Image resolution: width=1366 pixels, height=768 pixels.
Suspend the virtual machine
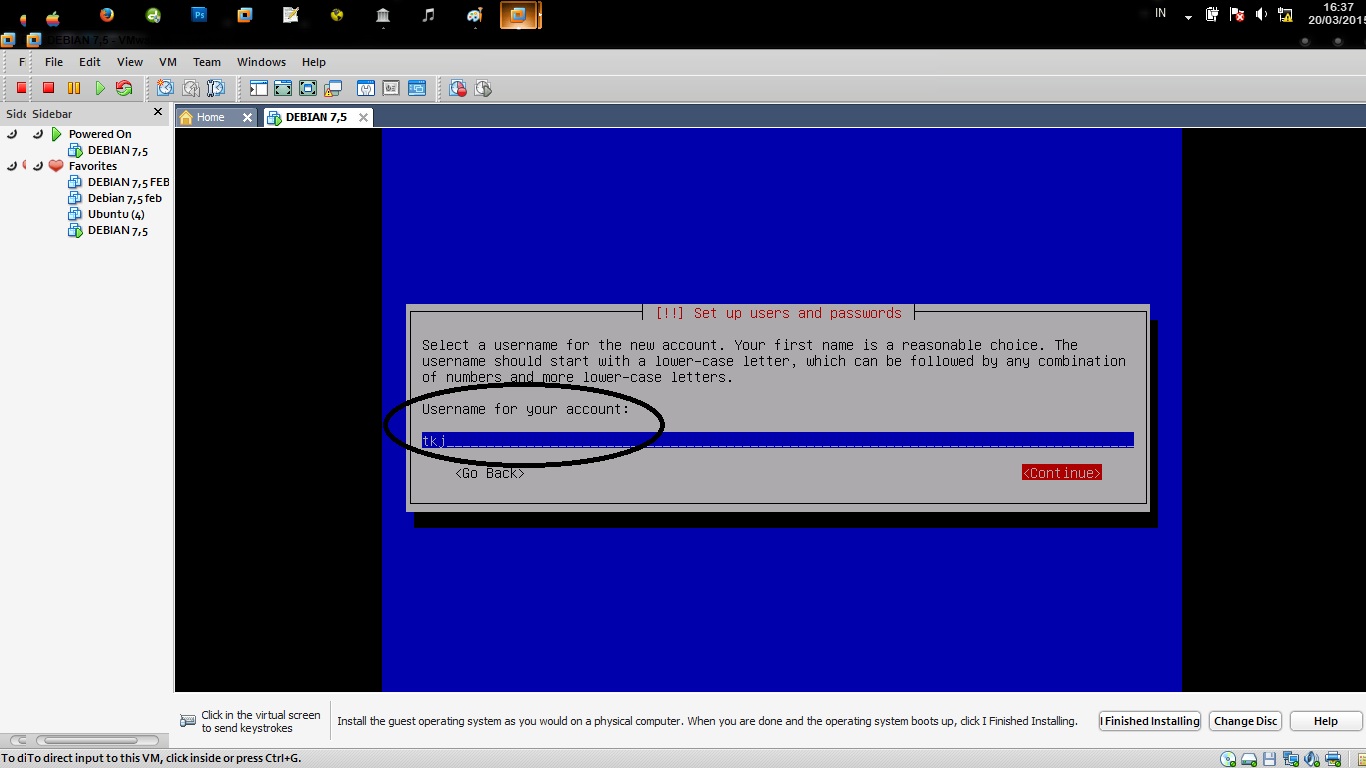73,88
